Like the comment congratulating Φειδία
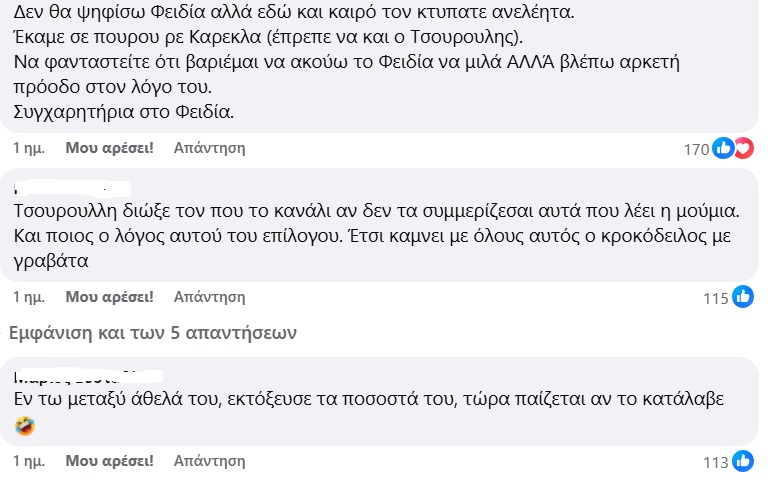Screen dimensions: 783x484 pyautogui.click(x=109, y=148)
